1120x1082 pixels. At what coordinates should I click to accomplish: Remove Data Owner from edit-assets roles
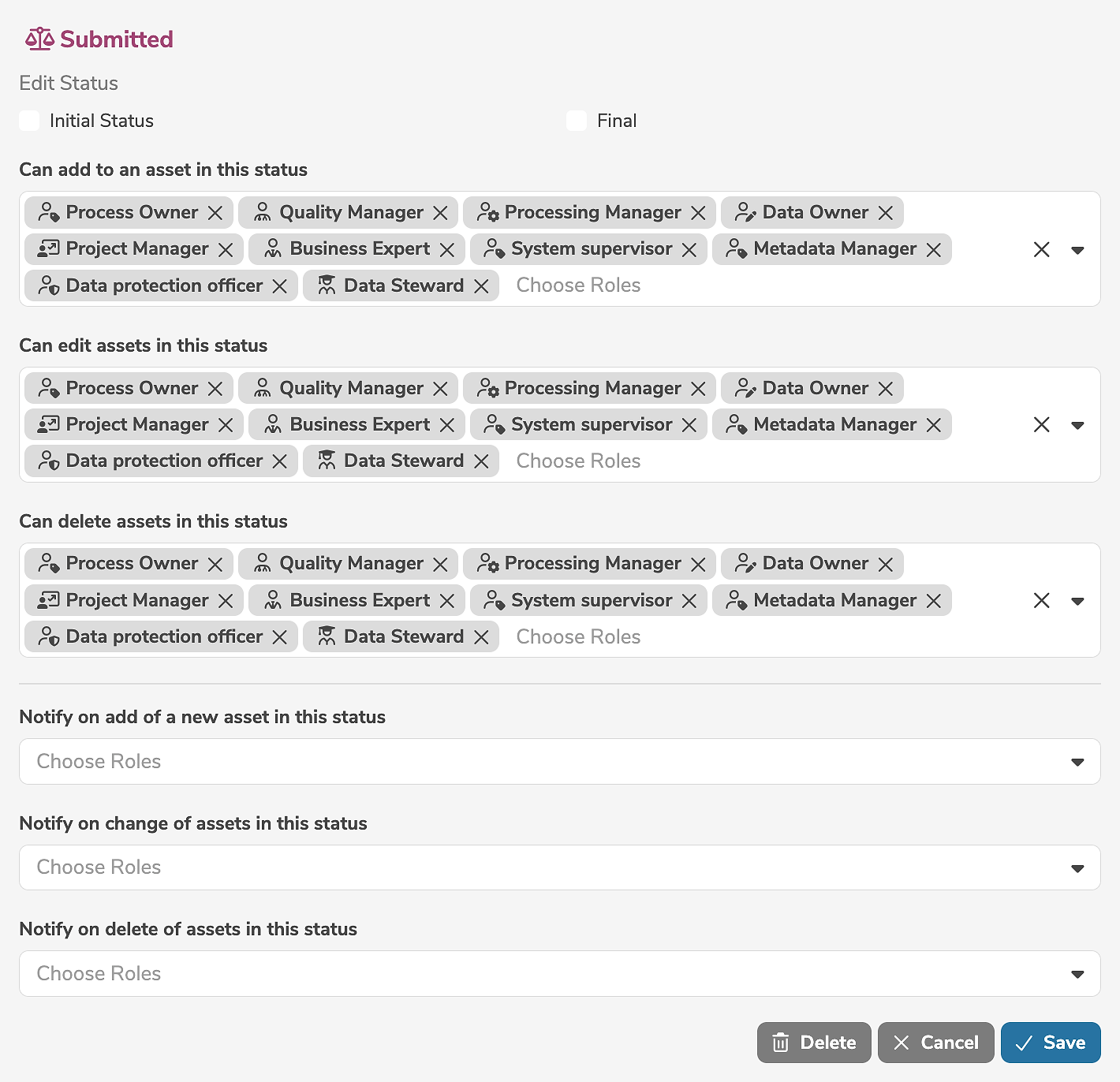pyautogui.click(x=886, y=389)
